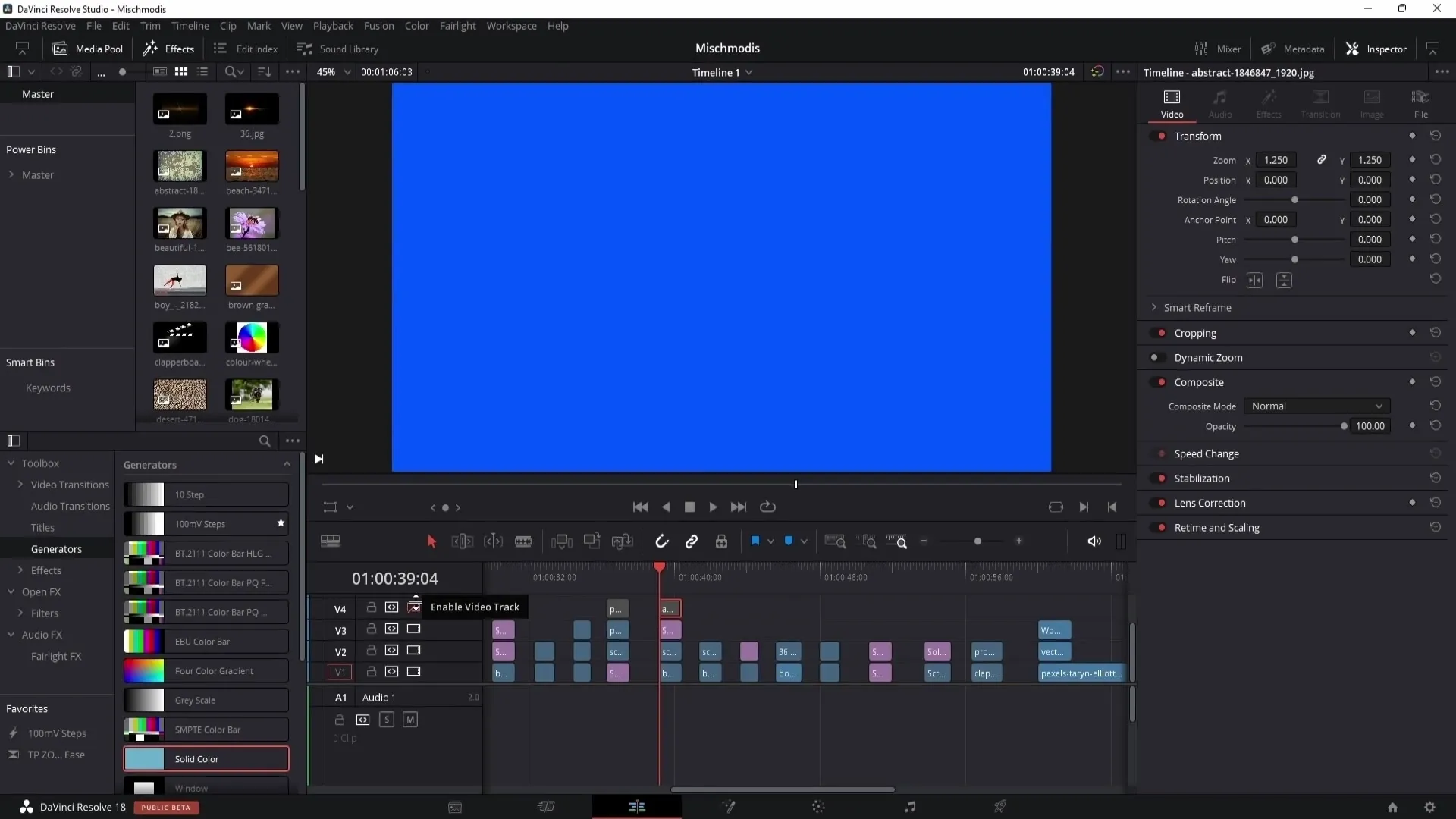
Task: Select the Dynamic Trim mode icon
Action: pos(493,541)
